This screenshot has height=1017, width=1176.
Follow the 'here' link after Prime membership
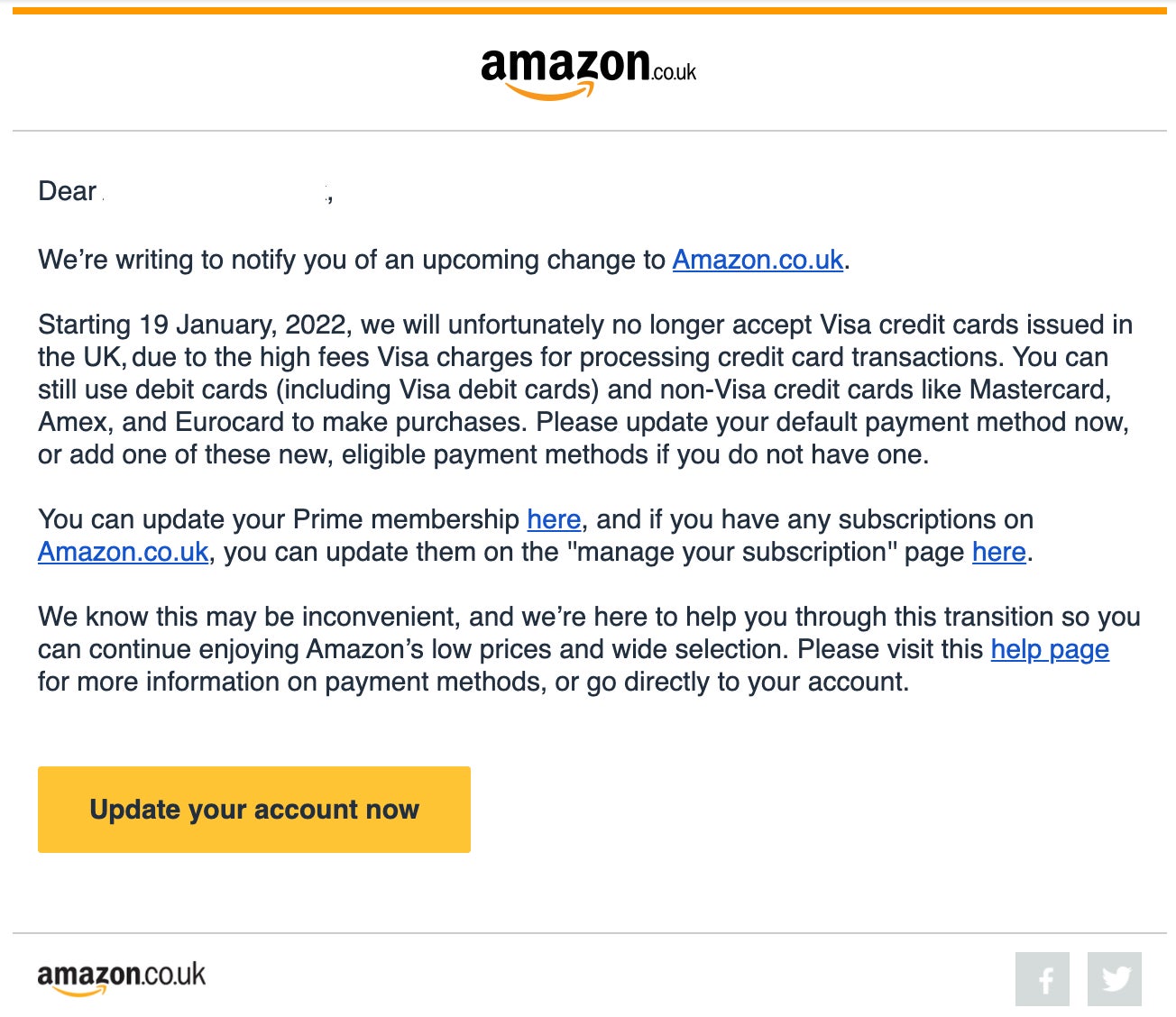point(554,519)
